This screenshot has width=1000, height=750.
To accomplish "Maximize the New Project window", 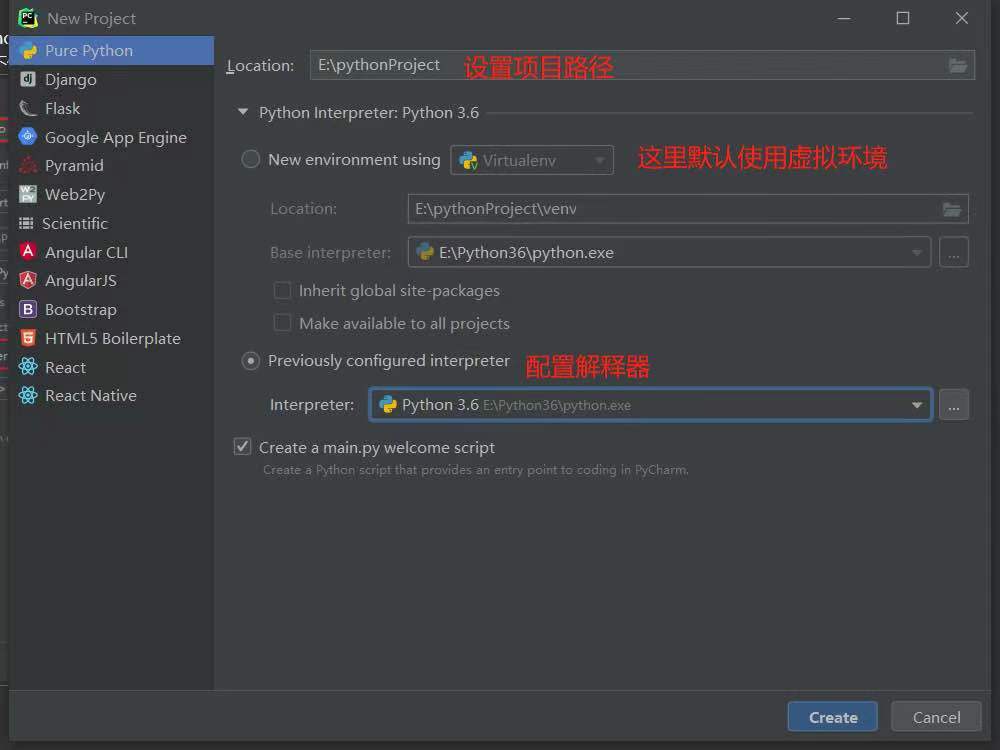I will 902,18.
